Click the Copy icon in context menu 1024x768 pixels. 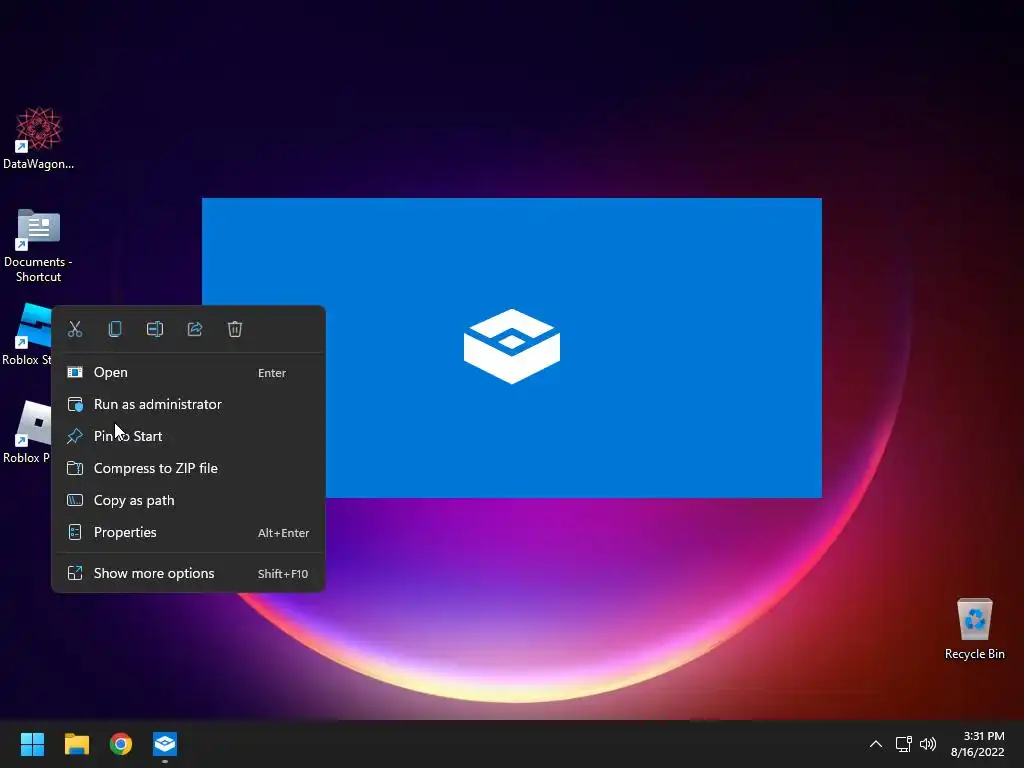(115, 329)
